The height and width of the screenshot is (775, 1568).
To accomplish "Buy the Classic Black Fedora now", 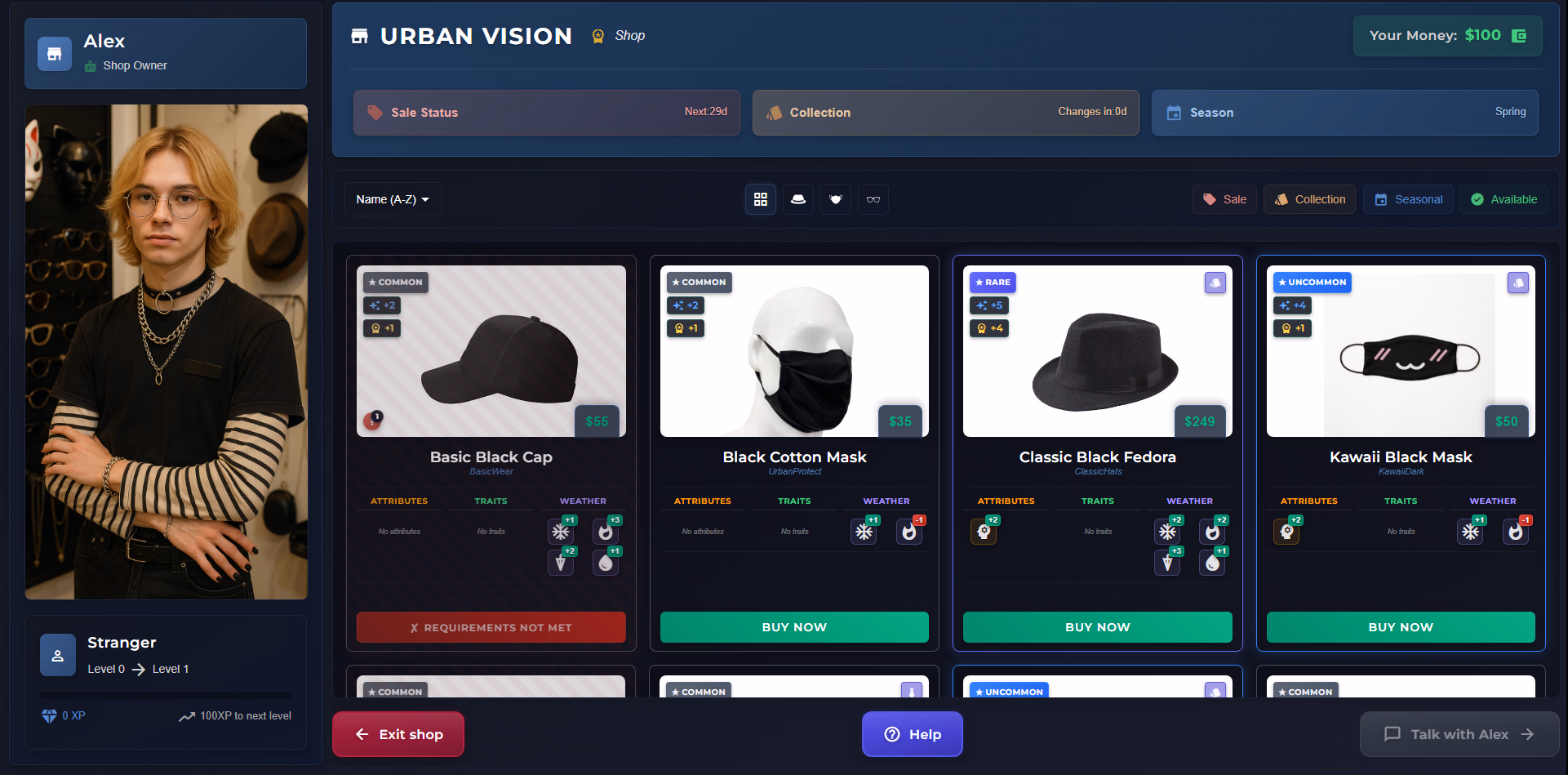I will point(1098,627).
